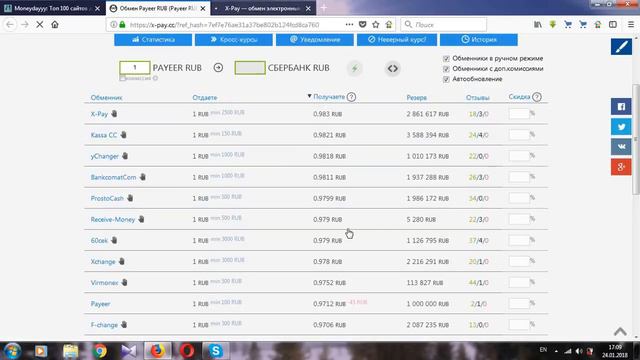Open Firefox hamburger menu
Viewport: 640px width, 360px height.
631,24
